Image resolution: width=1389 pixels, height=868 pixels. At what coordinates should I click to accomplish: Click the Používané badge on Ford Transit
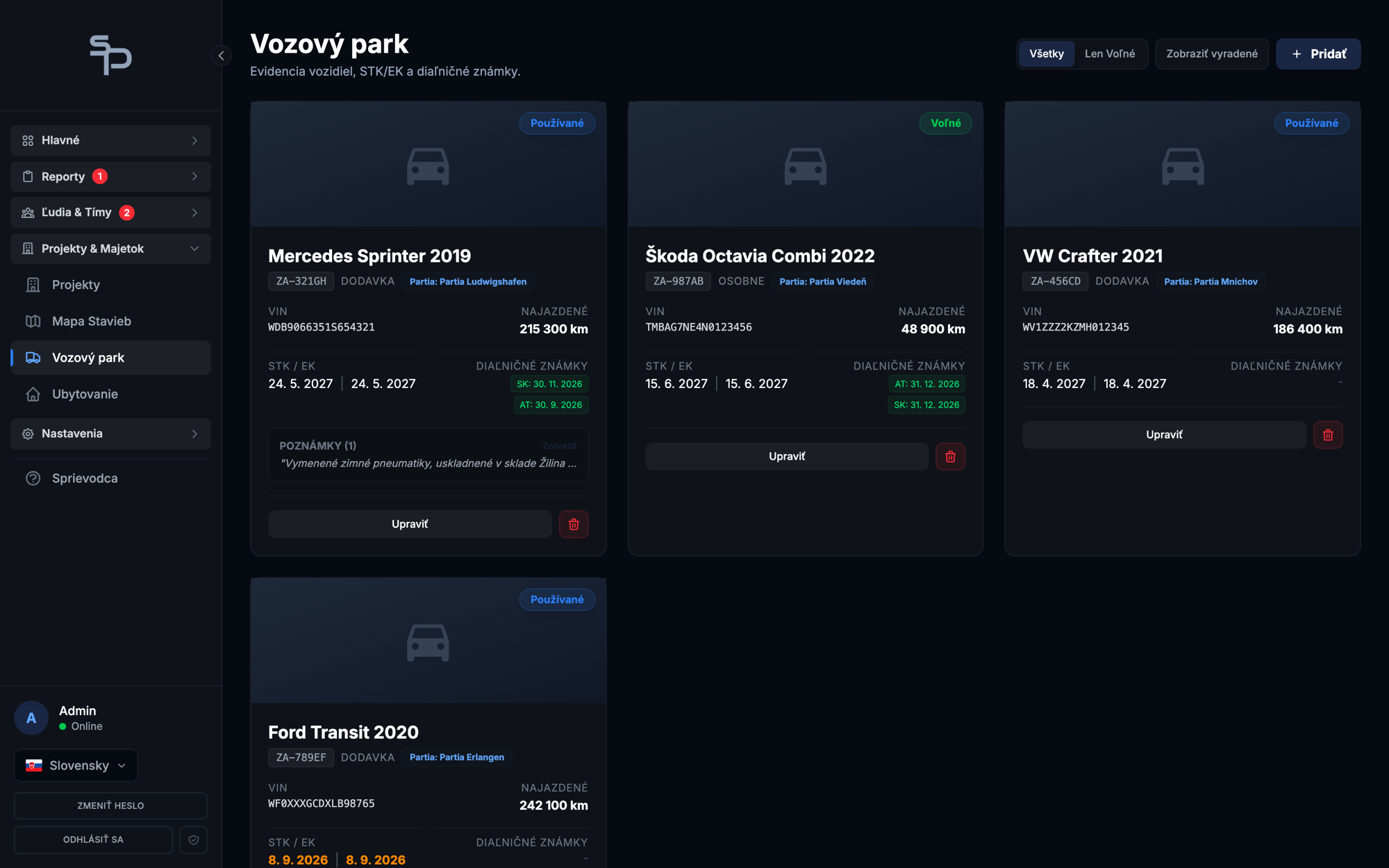(x=557, y=599)
